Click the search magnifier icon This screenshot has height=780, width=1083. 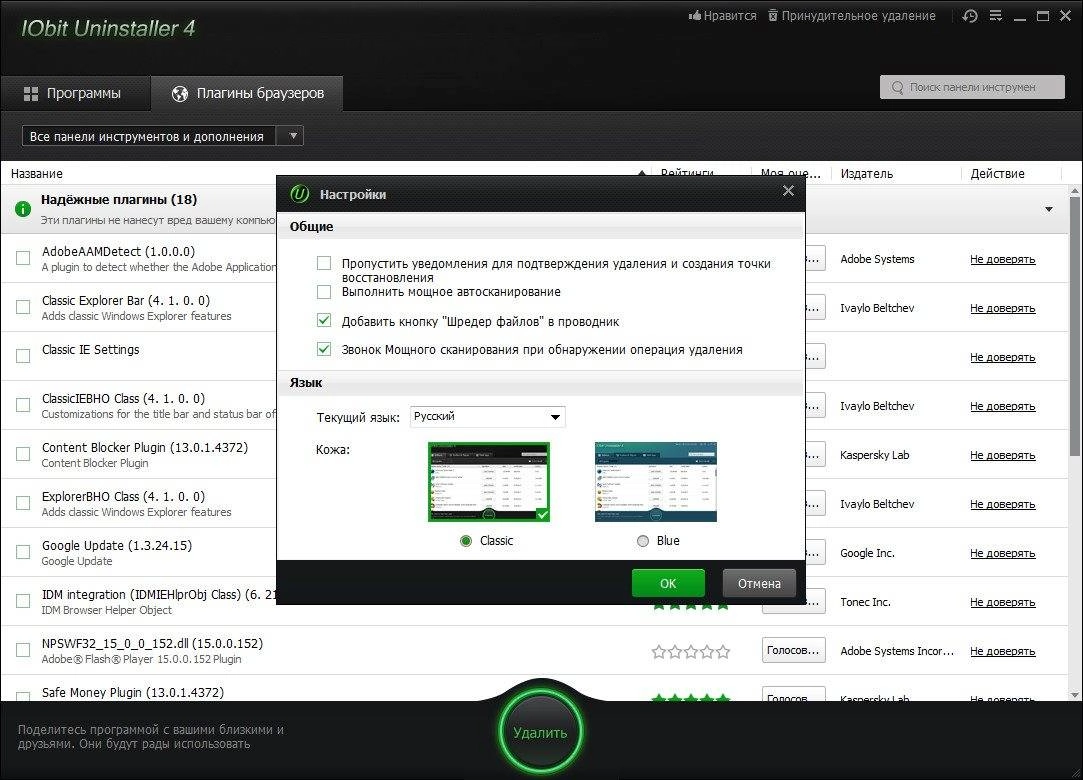(x=897, y=87)
